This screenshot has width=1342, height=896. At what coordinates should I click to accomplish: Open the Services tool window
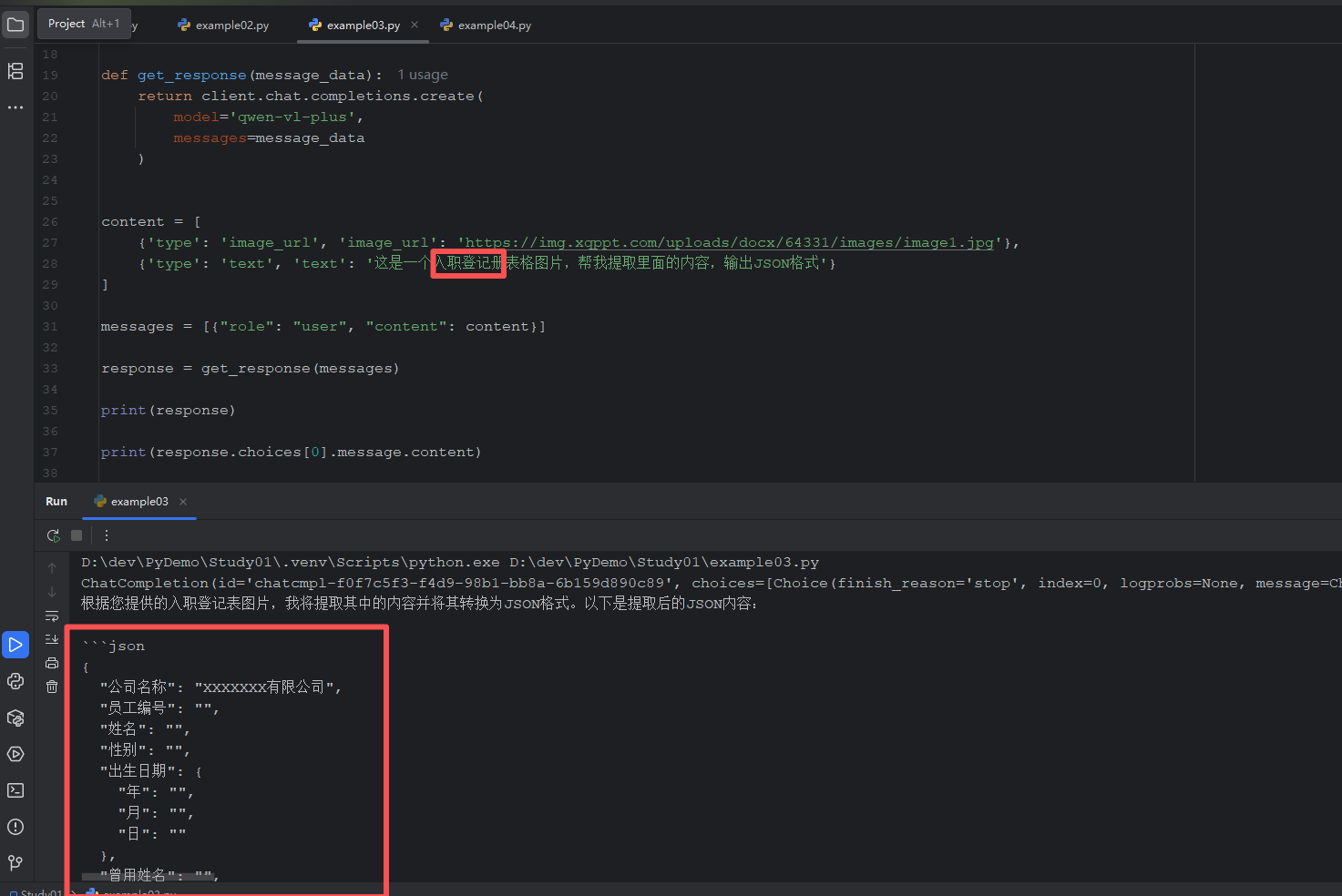coord(15,754)
